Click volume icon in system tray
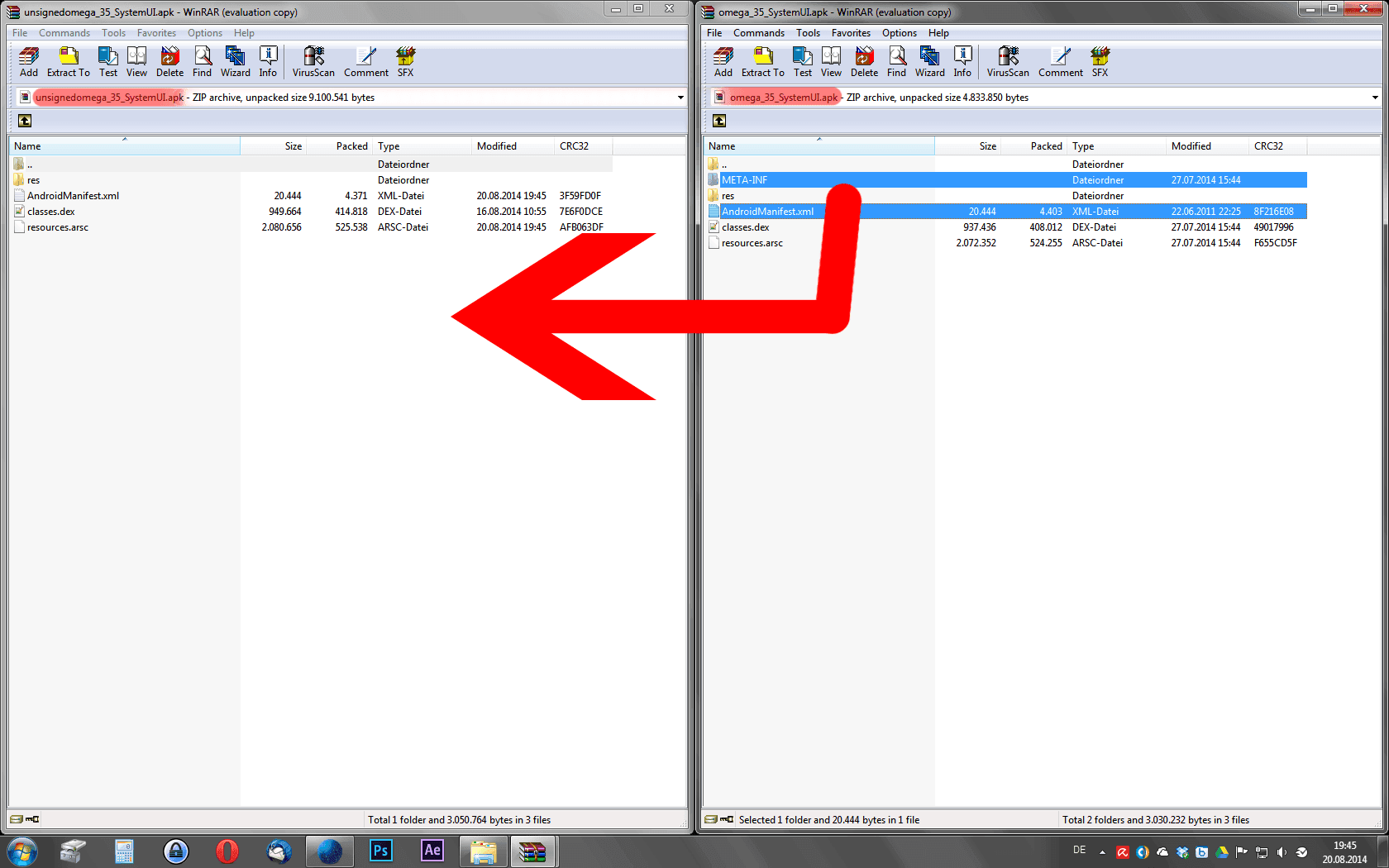The height and width of the screenshot is (868, 1389). coord(1282,852)
